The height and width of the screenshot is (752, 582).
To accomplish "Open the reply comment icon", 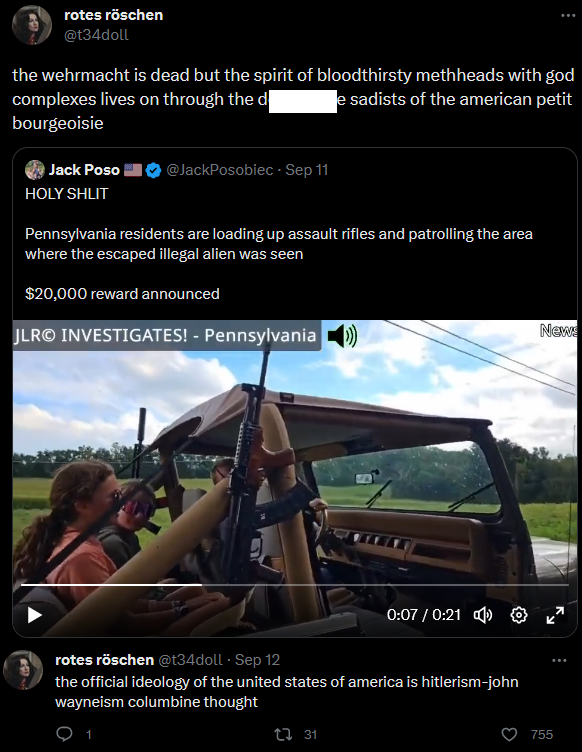I will click(65, 734).
